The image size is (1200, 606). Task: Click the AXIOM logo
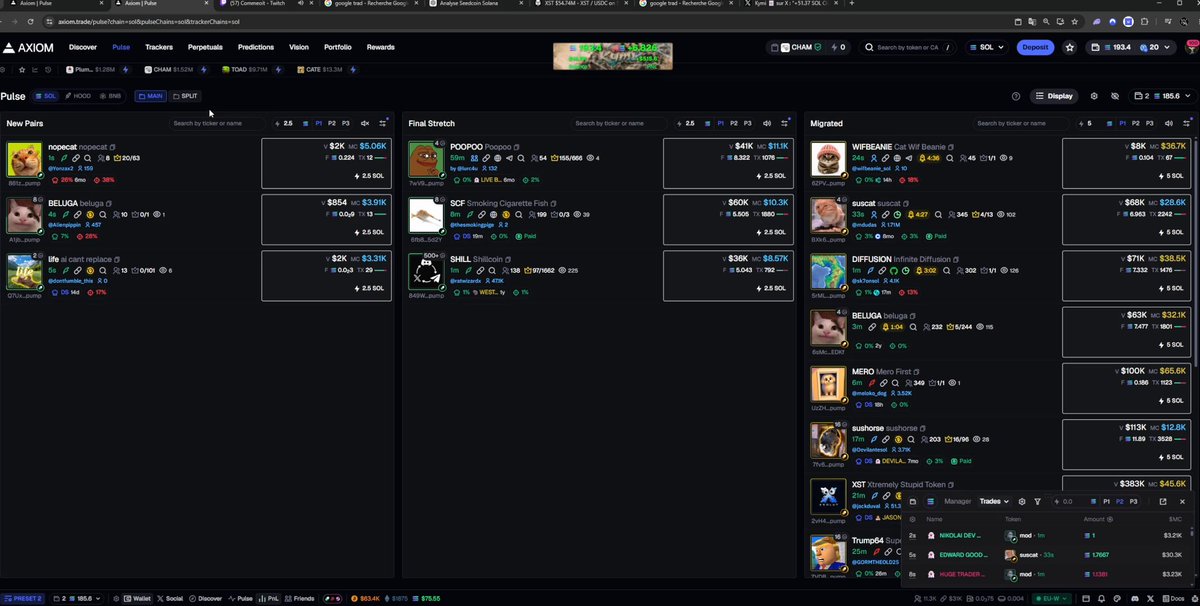coord(28,47)
